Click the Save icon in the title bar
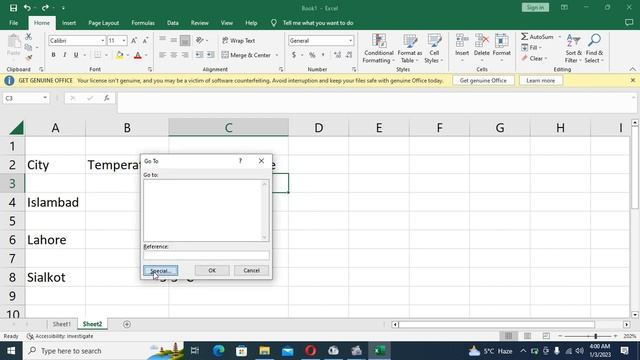Viewport: 640px width, 360px height. pyautogui.click(x=13, y=8)
